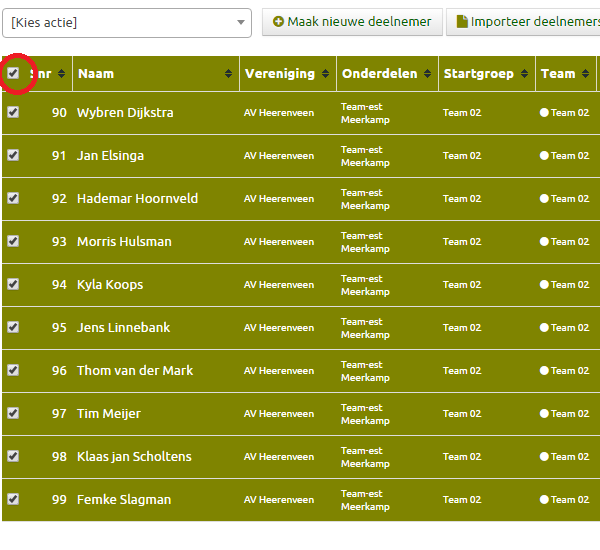Click team dot icon in Jens Linnebank row
600x550 pixels.
tap(544, 327)
